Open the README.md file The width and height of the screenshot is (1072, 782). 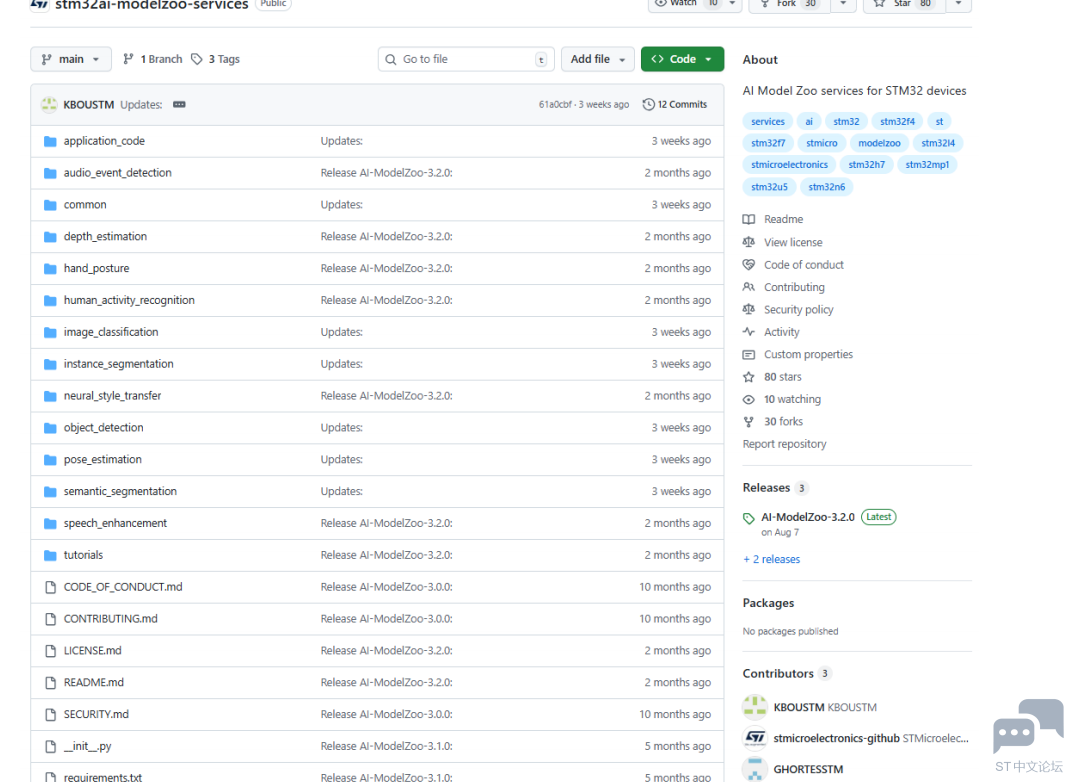94,683
